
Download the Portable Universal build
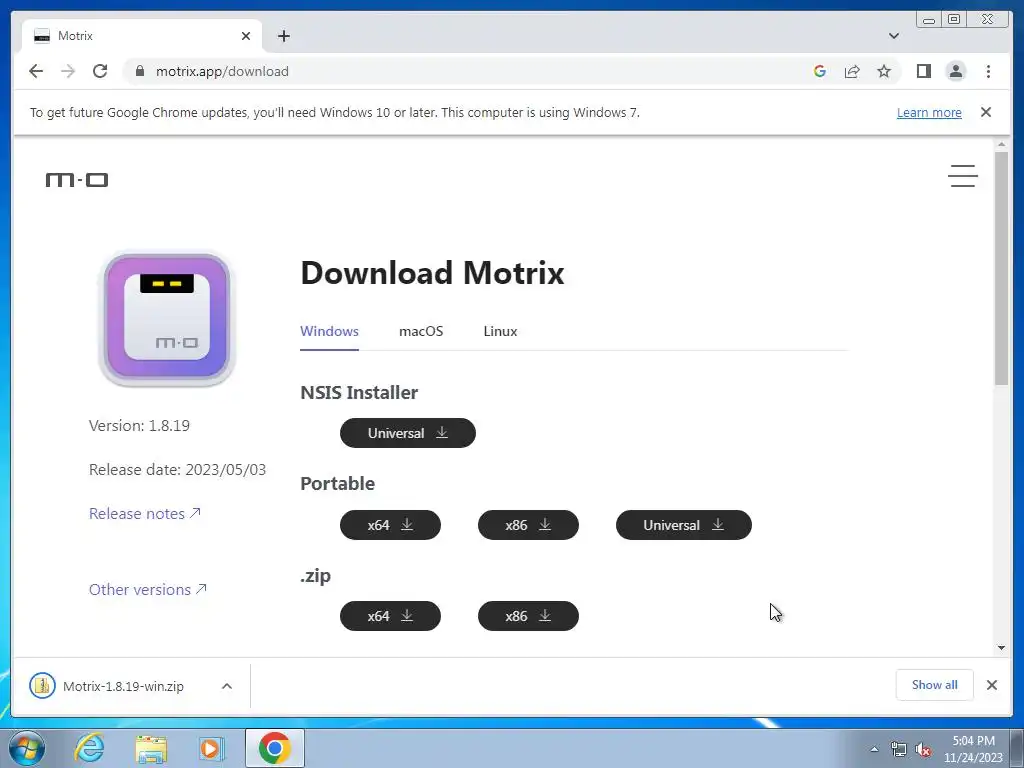click(x=684, y=525)
